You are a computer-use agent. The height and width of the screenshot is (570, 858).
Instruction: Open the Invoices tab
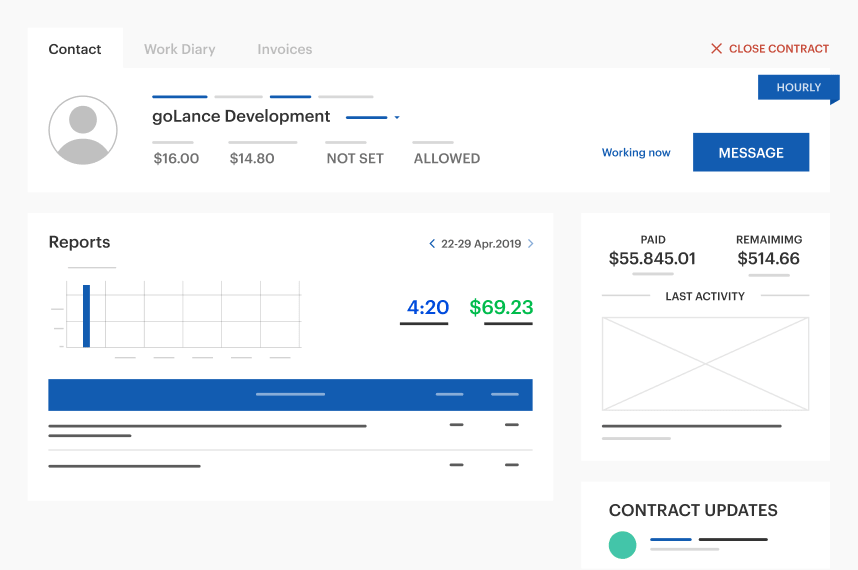coord(285,49)
